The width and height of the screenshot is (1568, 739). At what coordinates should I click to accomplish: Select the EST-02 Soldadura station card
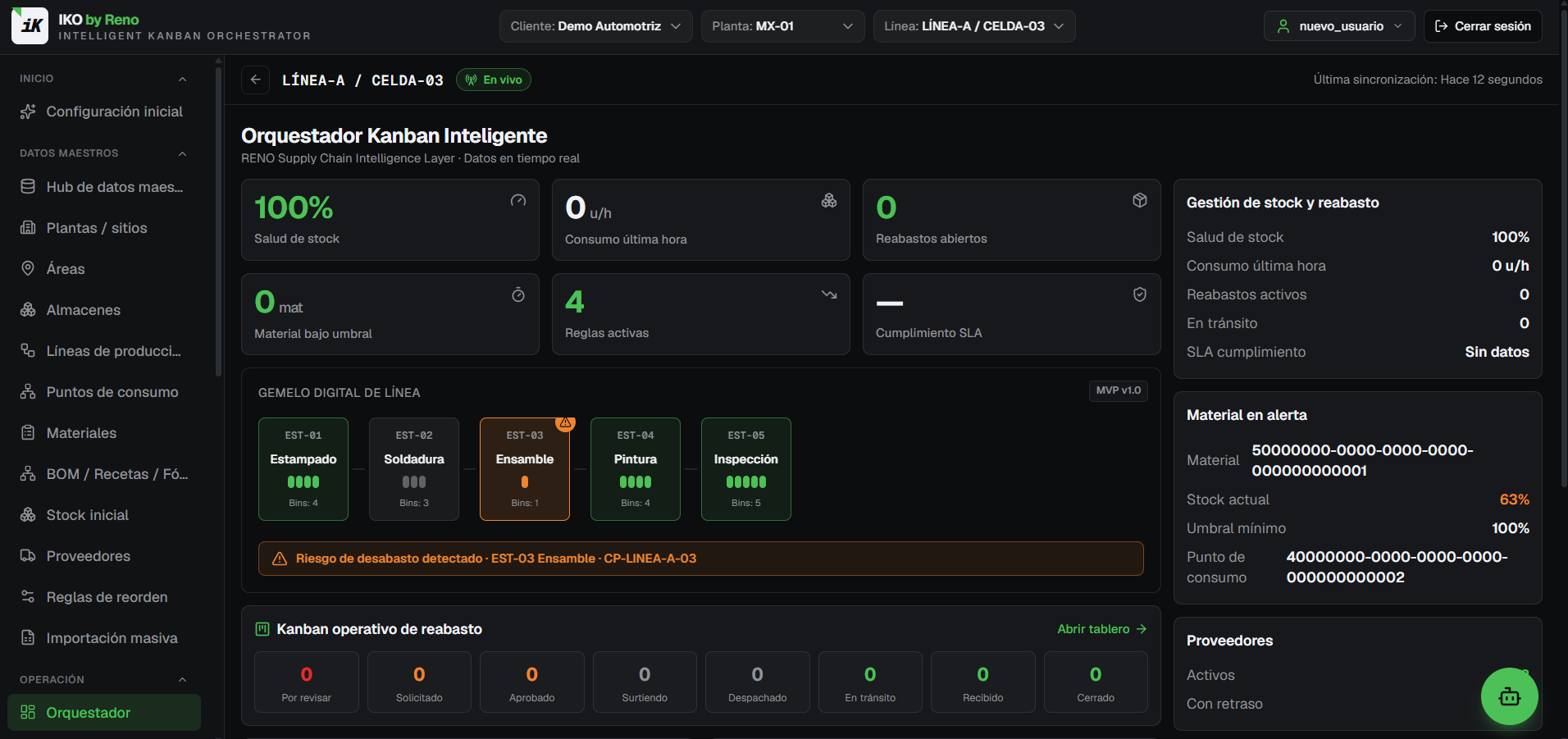coord(414,469)
